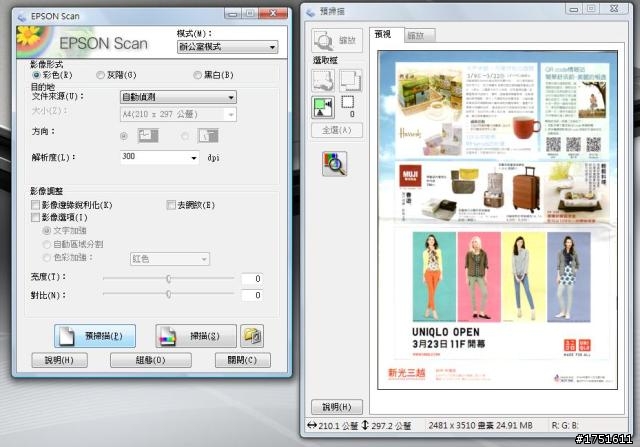Enable 影像邊緣銳利化(K) checkbox
Image resolution: width=640 pixels, height=447 pixels.
point(36,205)
